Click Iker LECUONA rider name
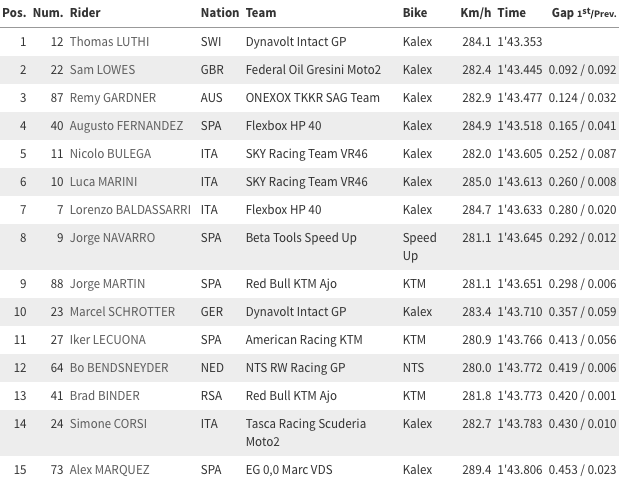The height and width of the screenshot is (484, 619). (108, 340)
